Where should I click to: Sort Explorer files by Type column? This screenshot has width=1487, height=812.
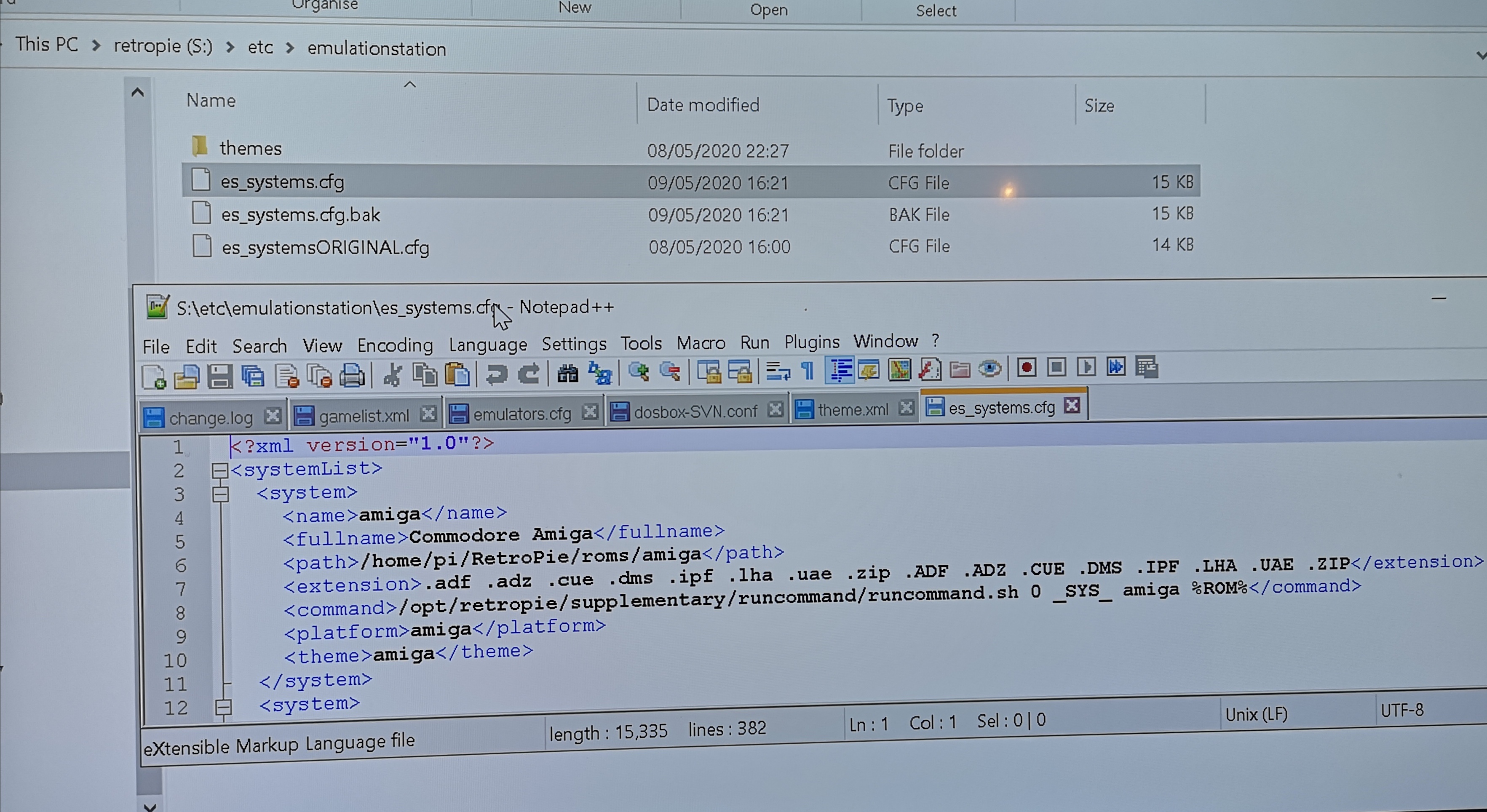(904, 106)
